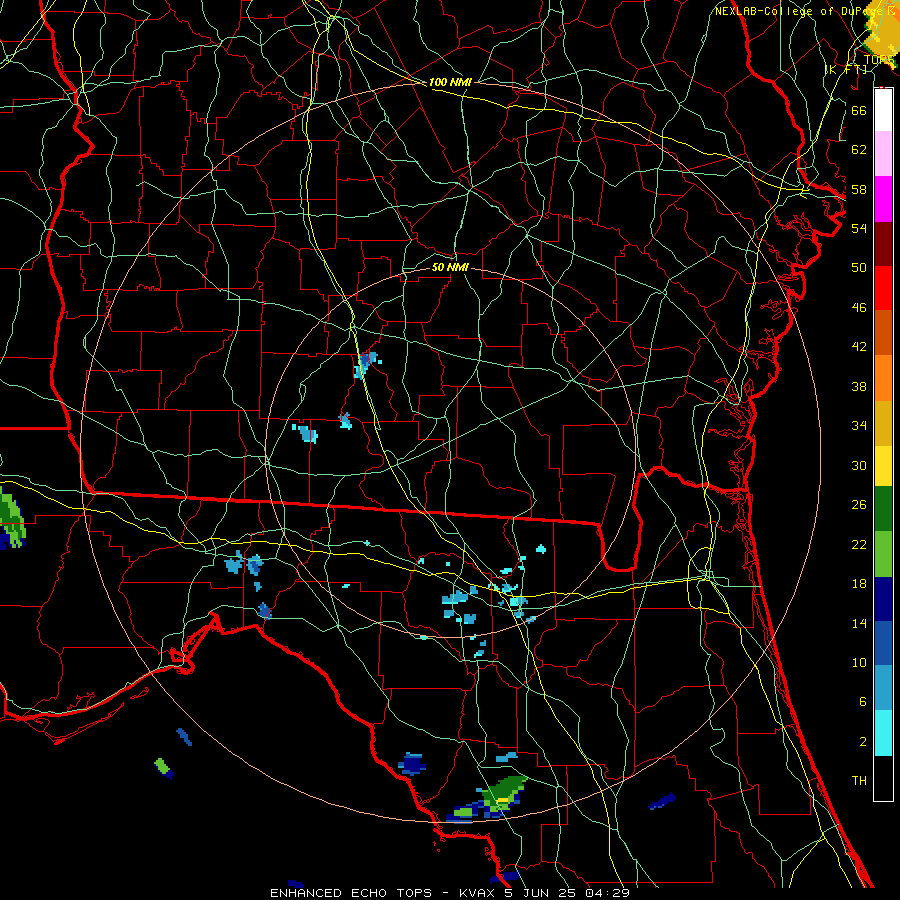
Task: Click the sky blue legend swatch
Action: 883,688
